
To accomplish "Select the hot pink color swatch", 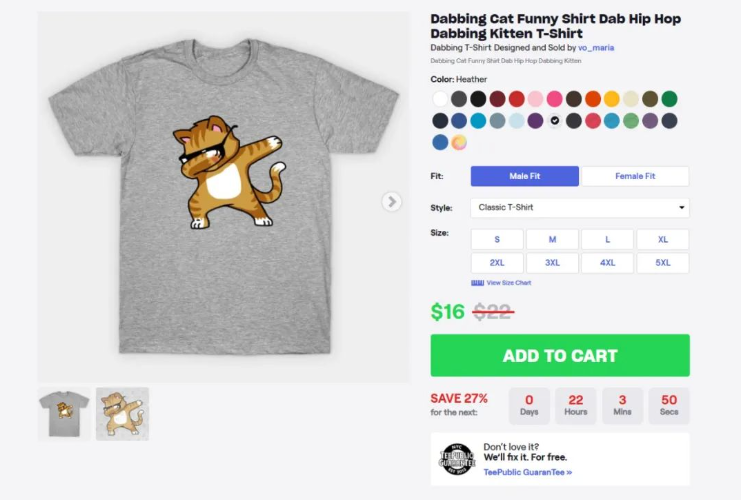I will point(555,99).
